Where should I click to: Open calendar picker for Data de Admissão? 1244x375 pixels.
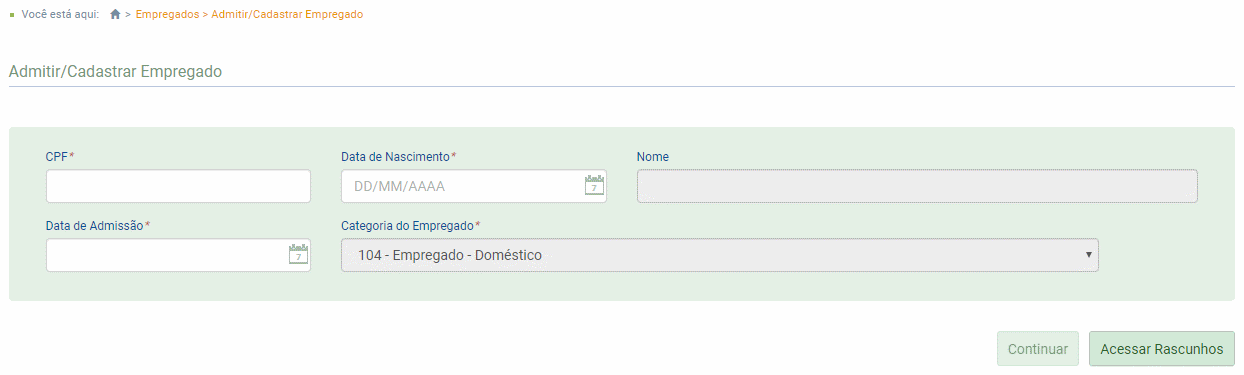pyautogui.click(x=298, y=254)
